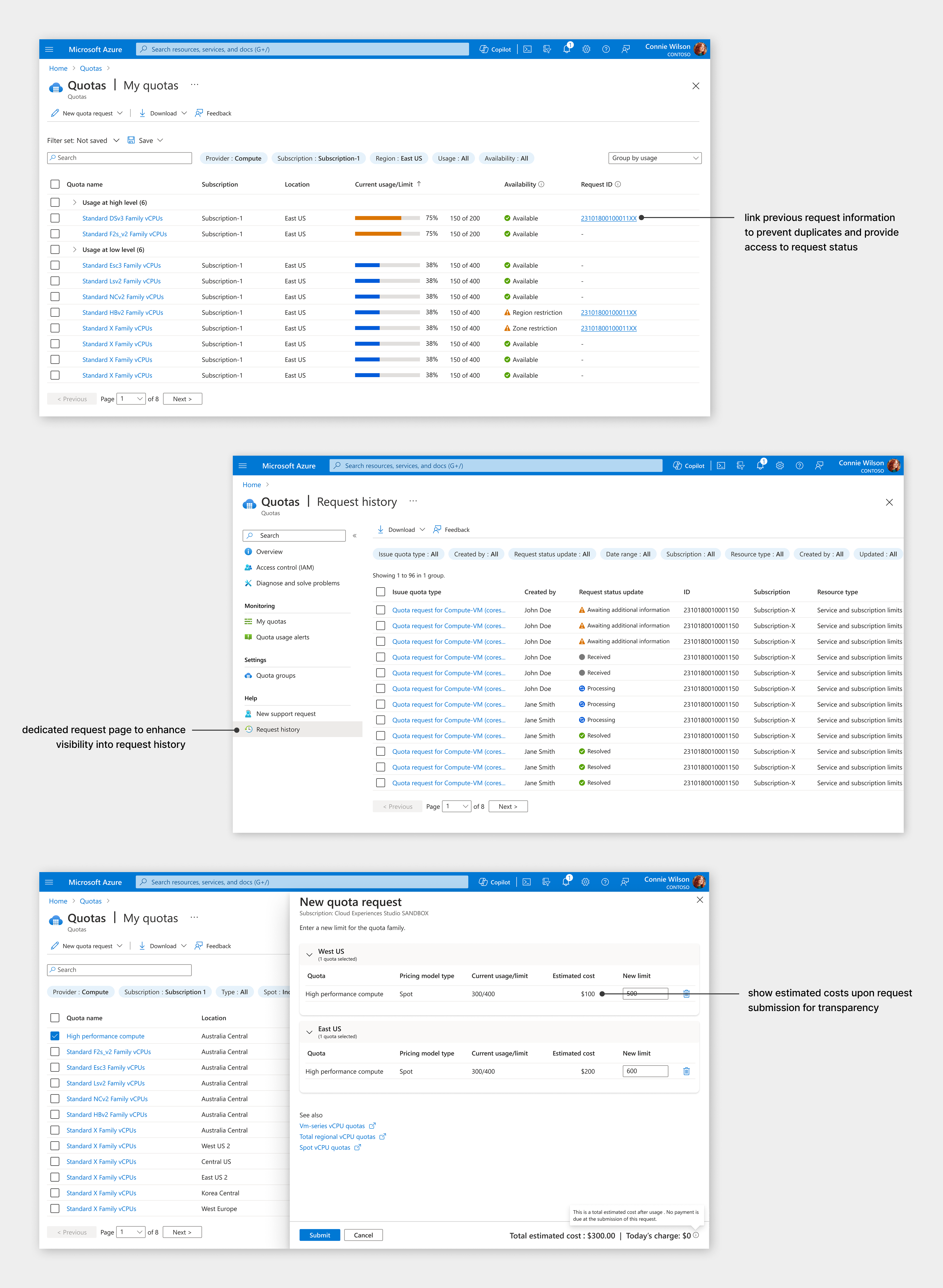Check Standard X Family vCPUs Korea Central checkbox
Viewport: 943px width, 1288px height.
click(55, 1193)
